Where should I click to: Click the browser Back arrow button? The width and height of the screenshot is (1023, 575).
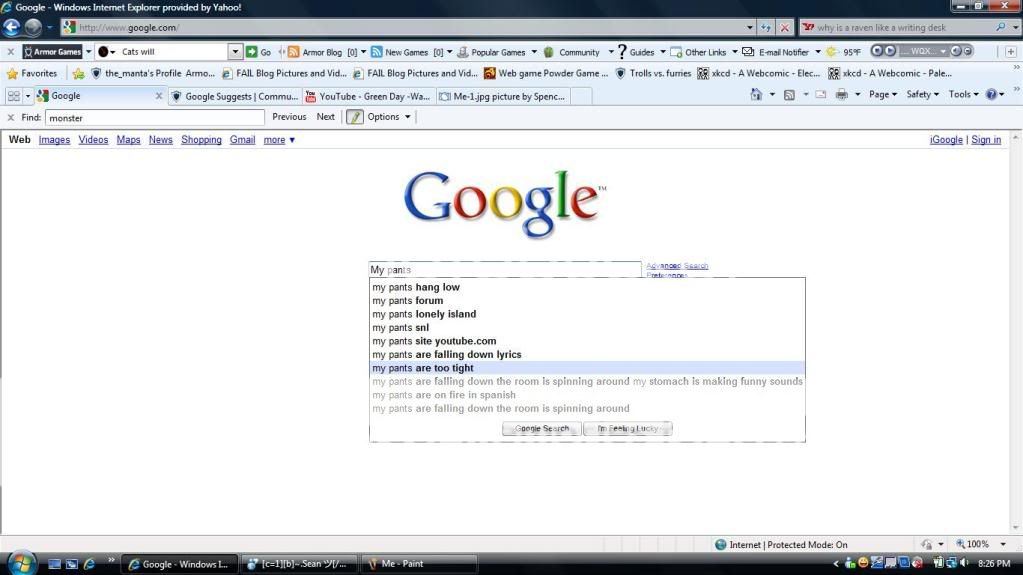click(12, 27)
